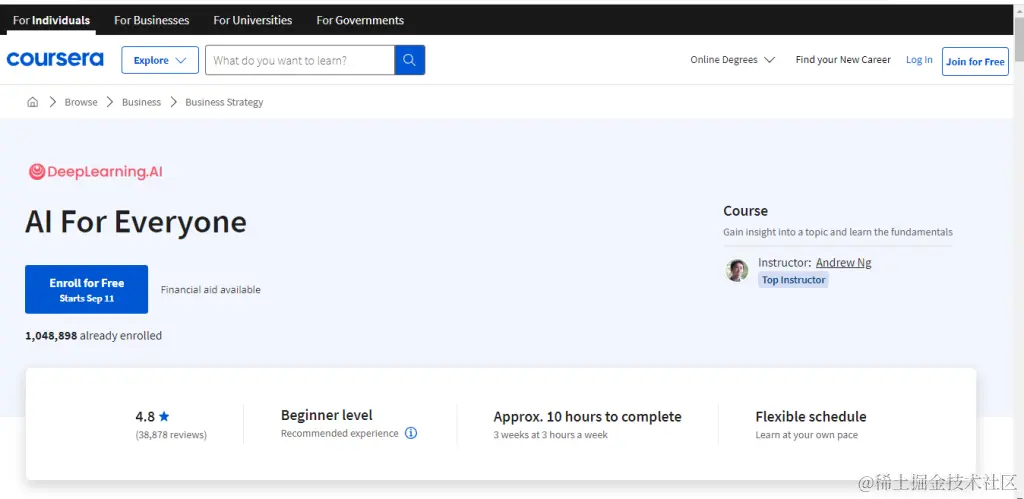
Task: Switch to For Businesses tab
Action: (152, 20)
